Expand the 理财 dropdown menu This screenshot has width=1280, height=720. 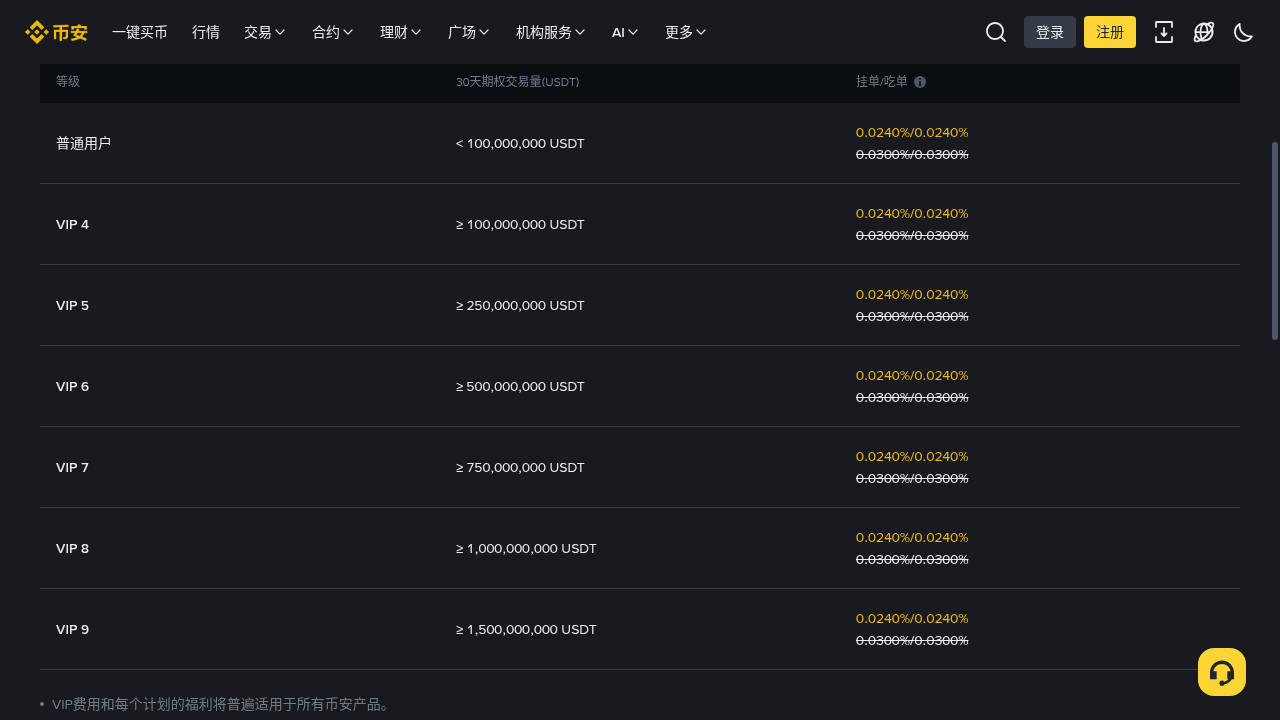[401, 32]
